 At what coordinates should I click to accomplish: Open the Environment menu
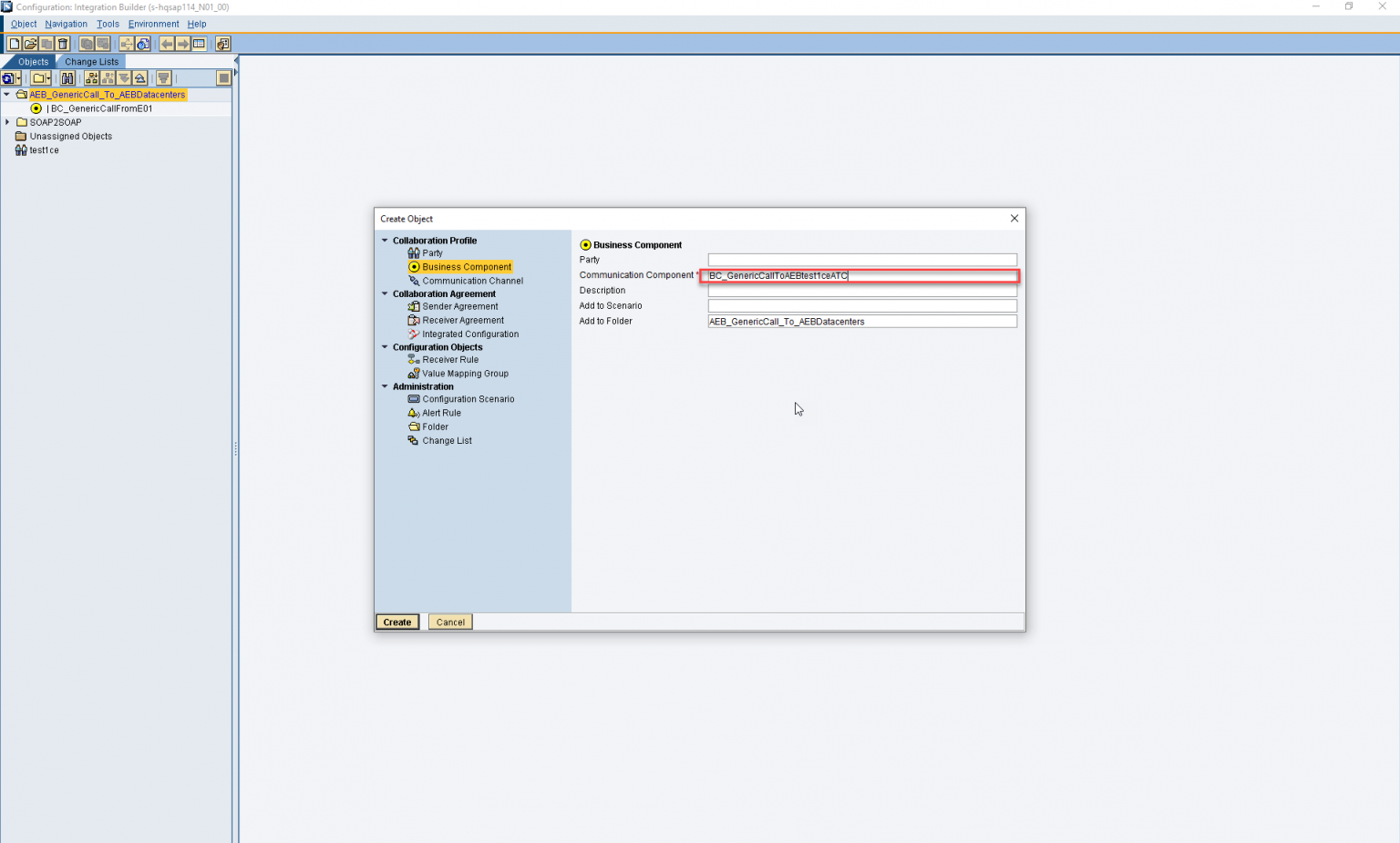[153, 24]
